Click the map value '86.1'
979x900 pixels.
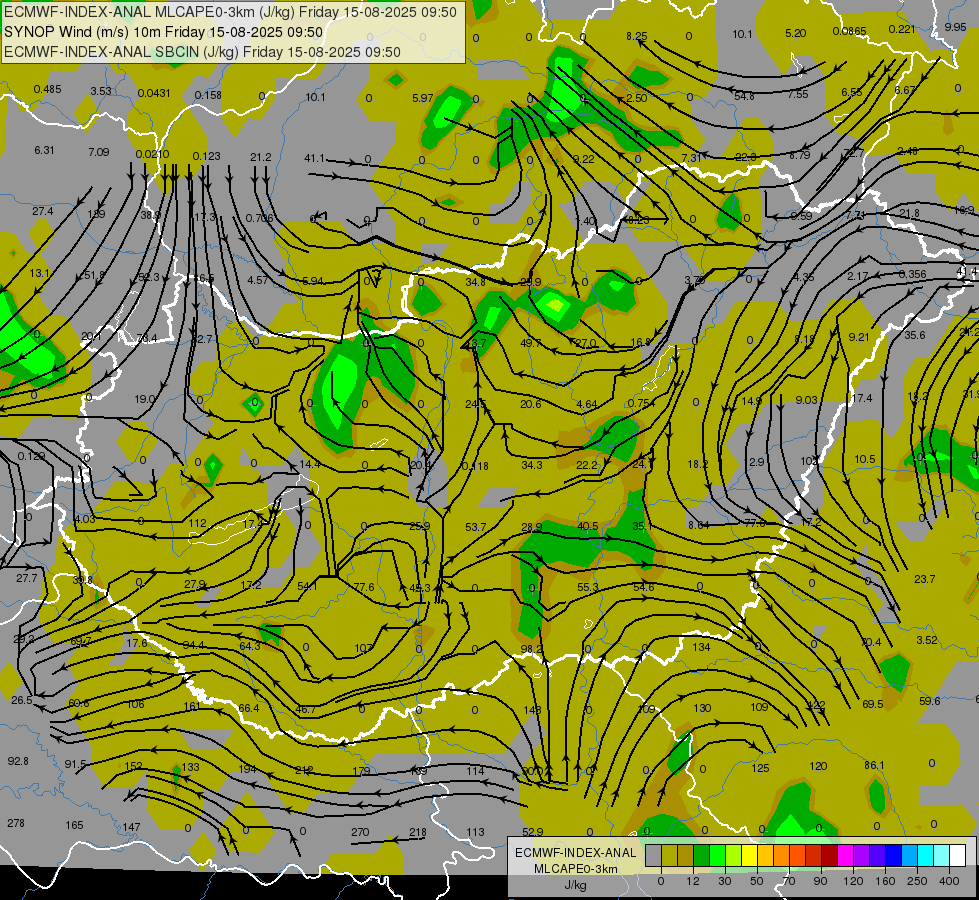coord(874,765)
